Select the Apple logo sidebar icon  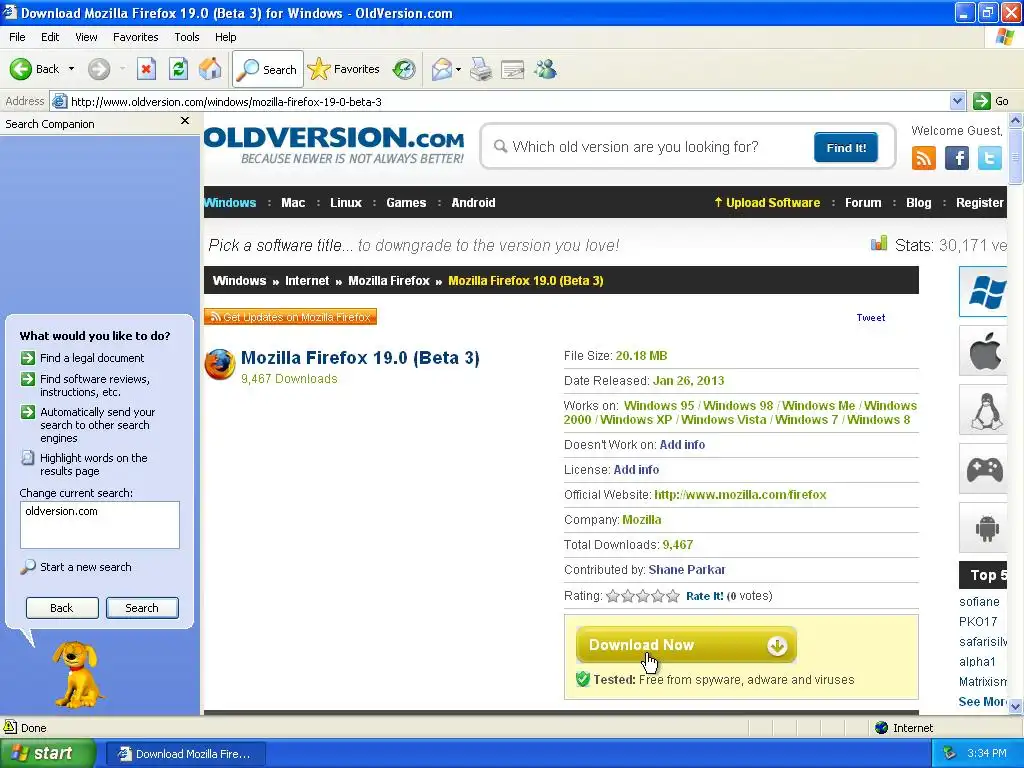pyautogui.click(x=984, y=351)
